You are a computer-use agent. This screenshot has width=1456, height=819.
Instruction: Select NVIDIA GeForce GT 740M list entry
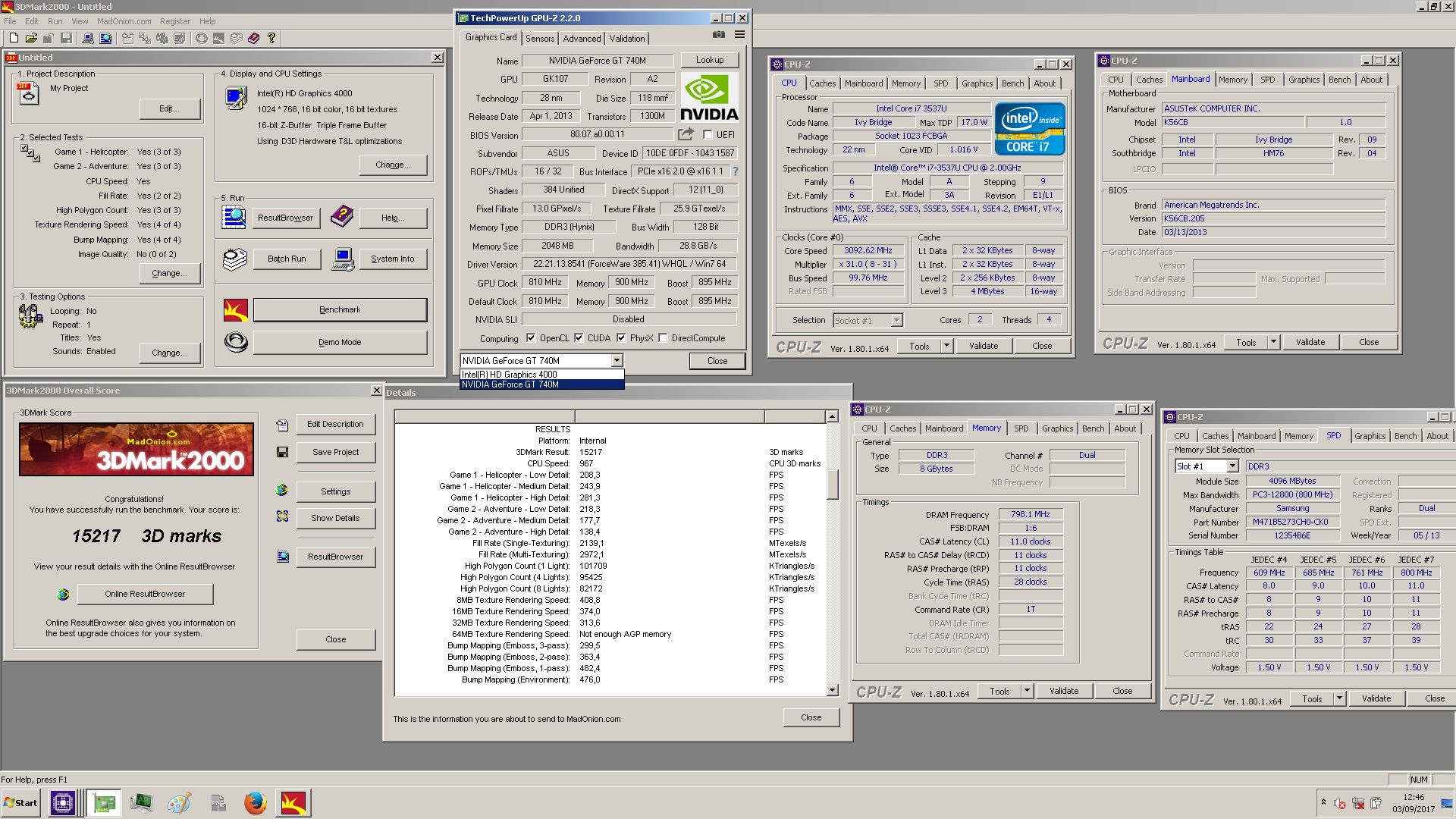tap(542, 384)
